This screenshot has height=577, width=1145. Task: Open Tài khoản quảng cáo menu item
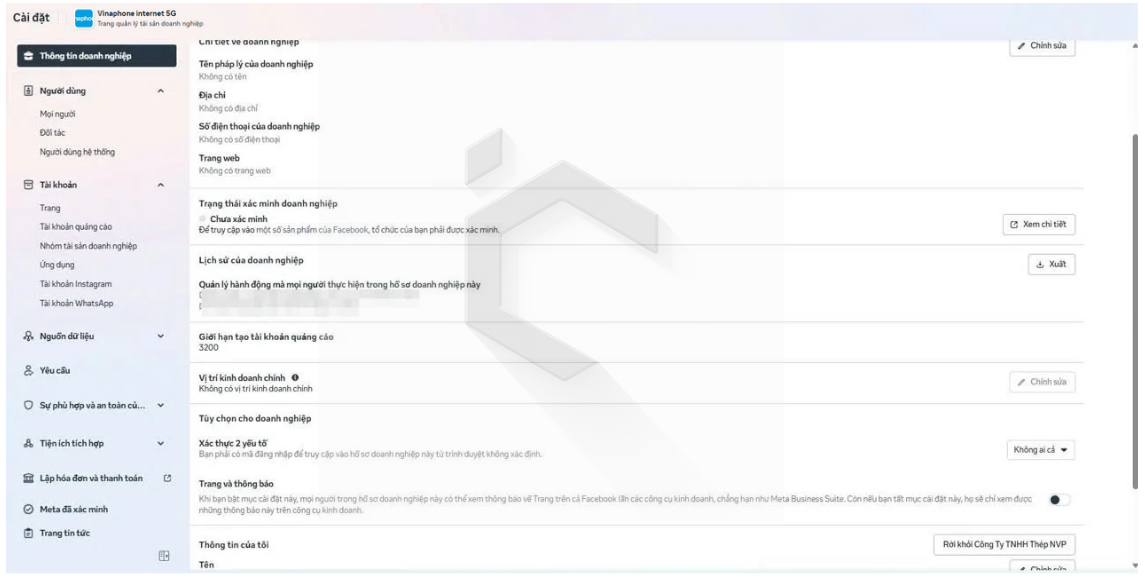(x=76, y=227)
